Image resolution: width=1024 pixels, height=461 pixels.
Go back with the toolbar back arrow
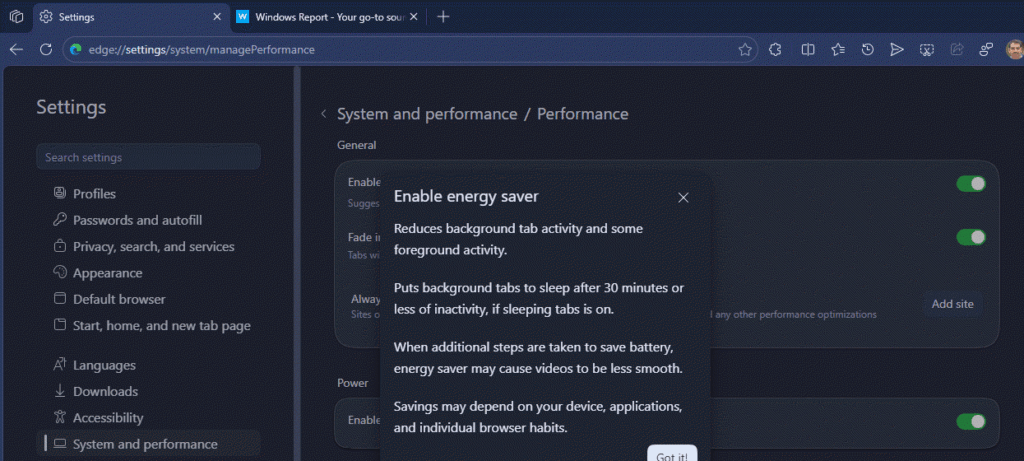point(16,50)
